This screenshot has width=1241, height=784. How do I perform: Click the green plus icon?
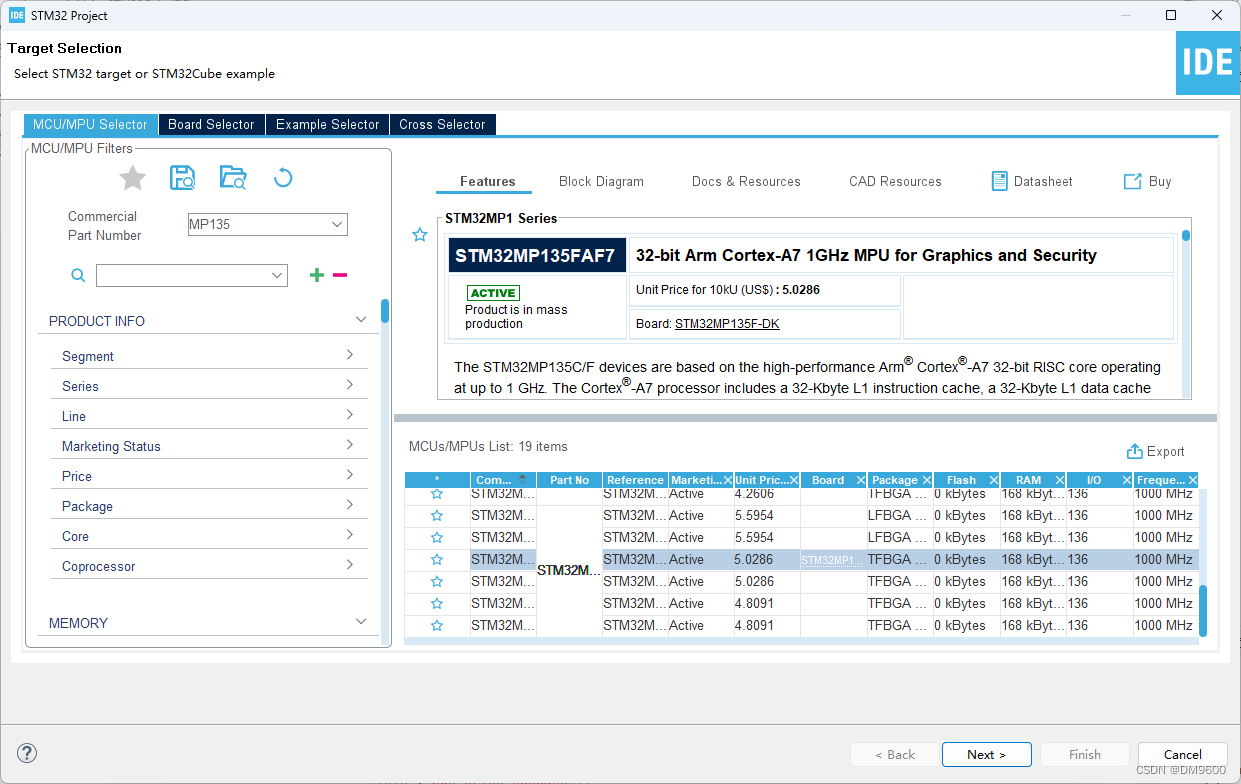pyautogui.click(x=317, y=275)
